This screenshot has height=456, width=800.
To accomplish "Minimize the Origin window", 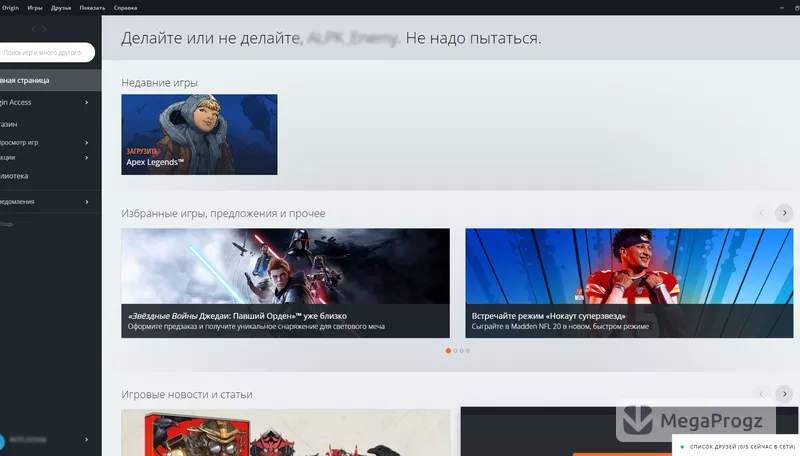I will point(782,8).
